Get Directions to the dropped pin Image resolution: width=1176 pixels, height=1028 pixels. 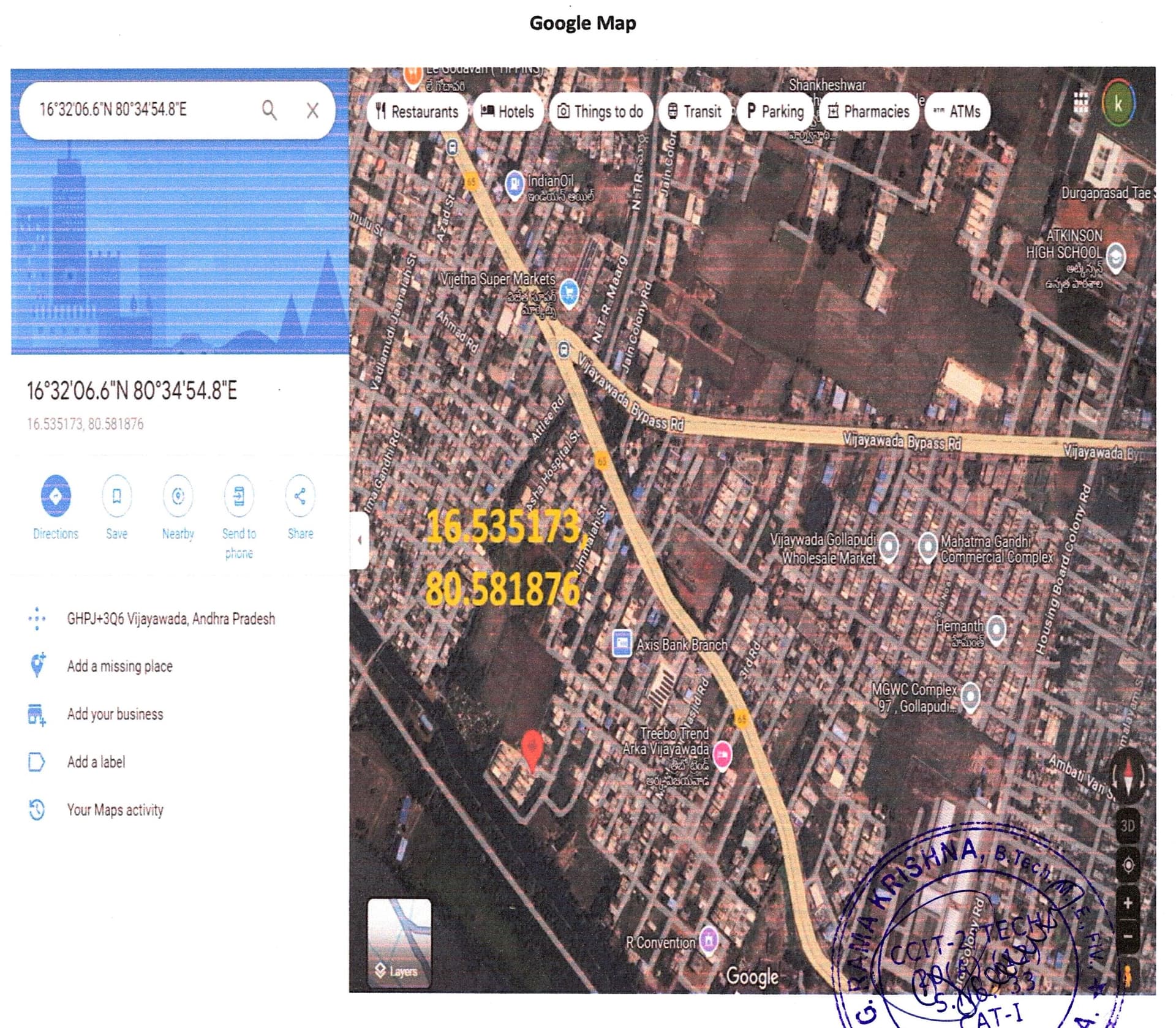[x=56, y=508]
